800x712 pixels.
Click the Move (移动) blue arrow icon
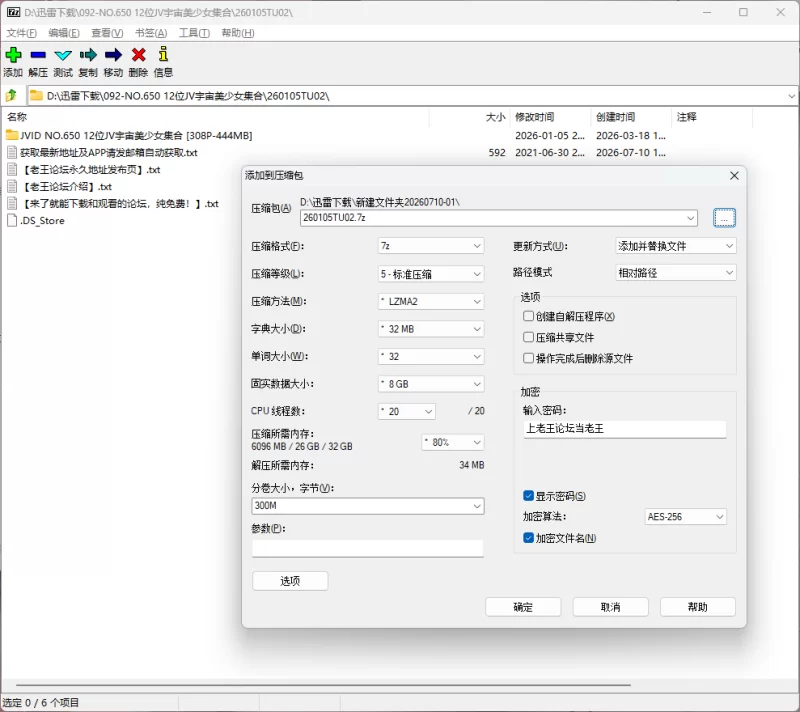(113, 55)
